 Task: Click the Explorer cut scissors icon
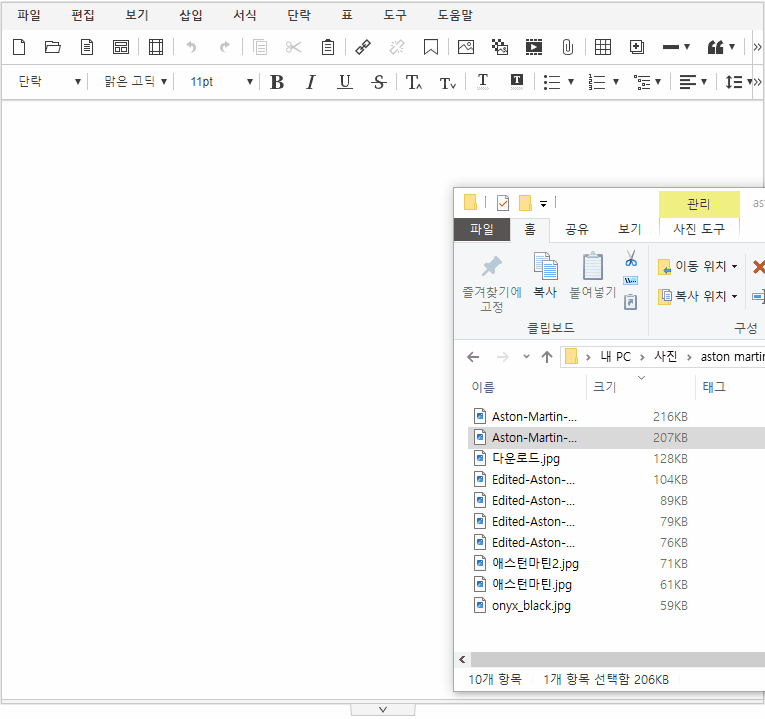pos(630,259)
